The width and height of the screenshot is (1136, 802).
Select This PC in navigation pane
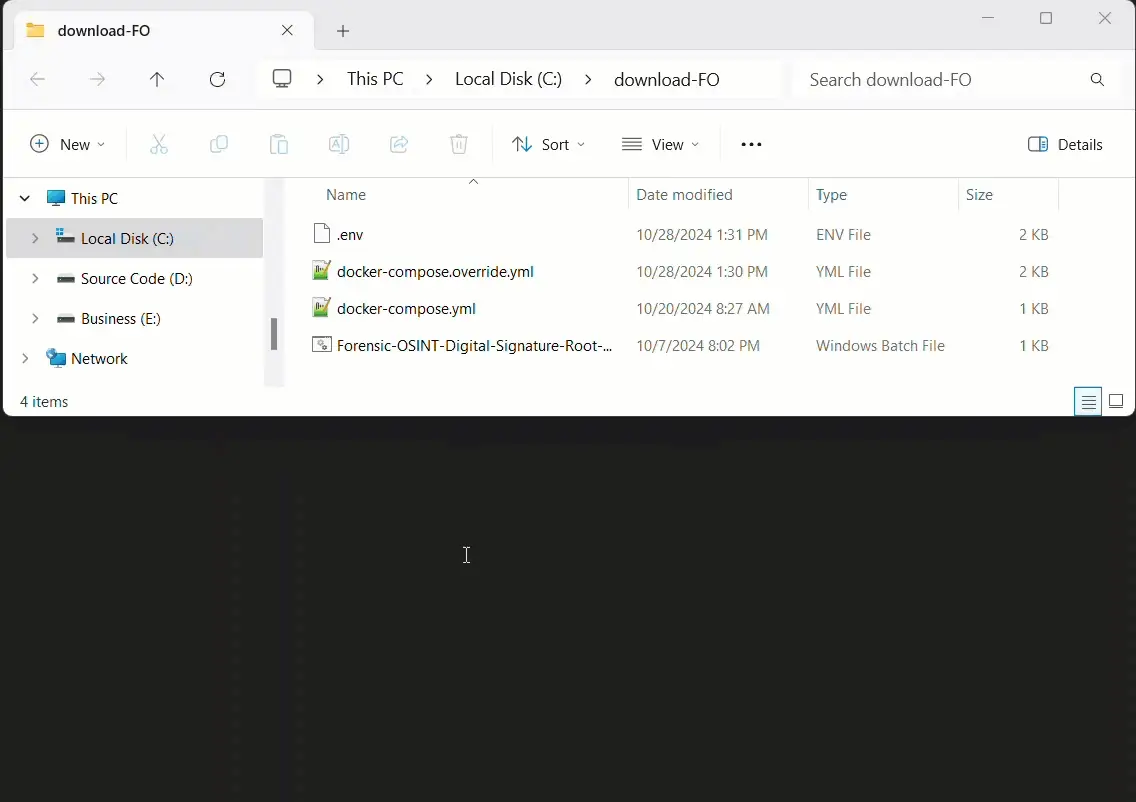tap(94, 199)
